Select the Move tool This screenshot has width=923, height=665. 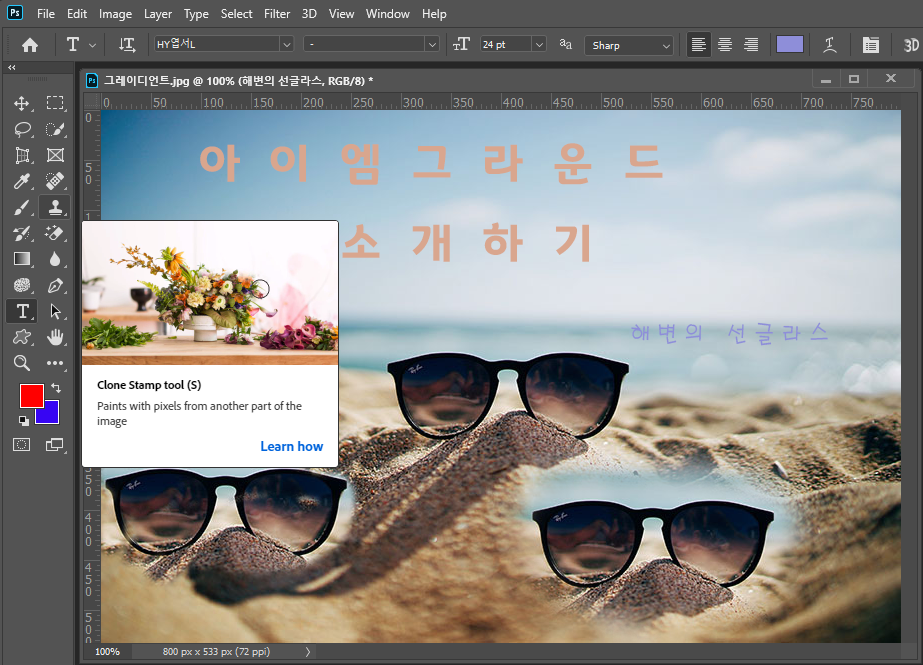pyautogui.click(x=21, y=103)
